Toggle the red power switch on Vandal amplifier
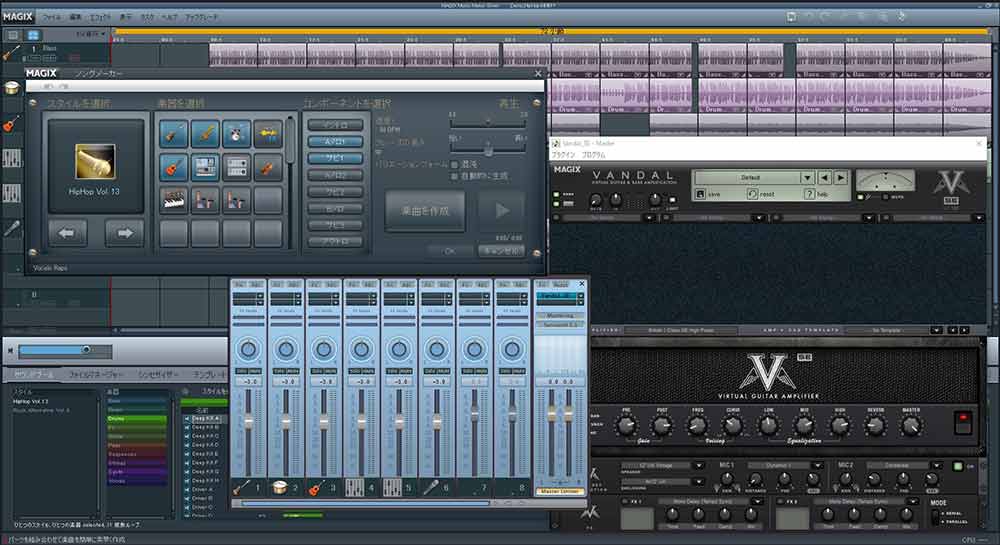 (x=962, y=421)
